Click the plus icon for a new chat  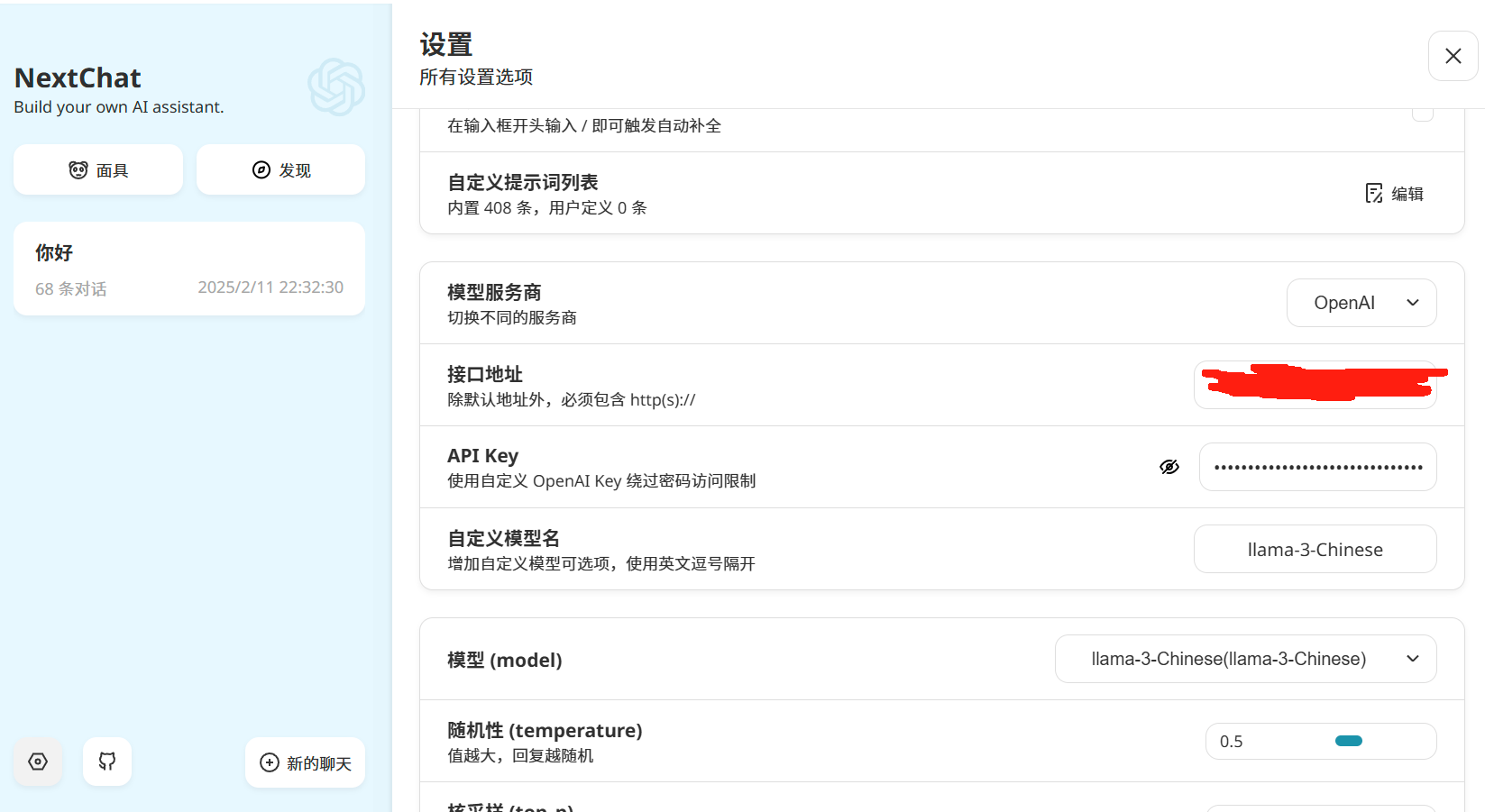click(x=270, y=762)
